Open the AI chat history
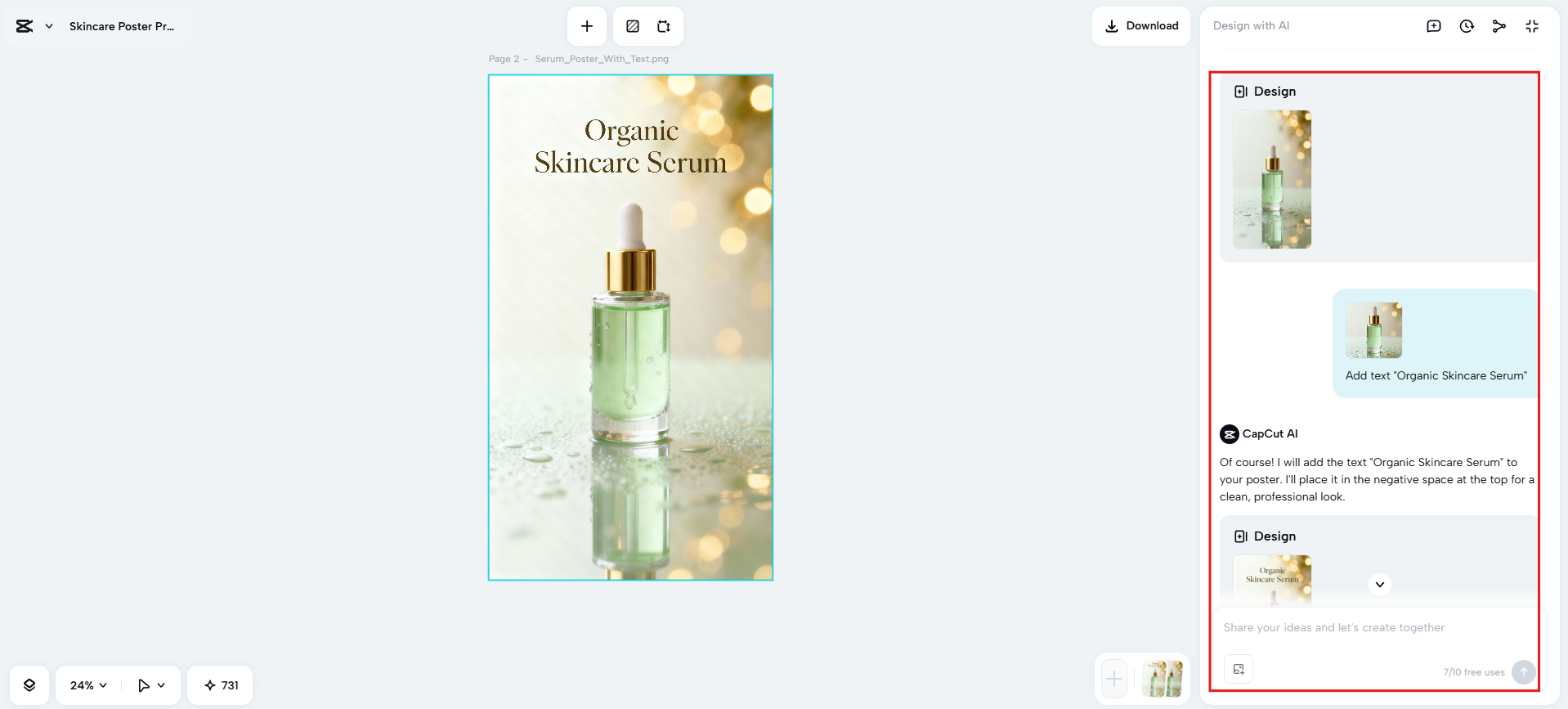 point(1467,26)
